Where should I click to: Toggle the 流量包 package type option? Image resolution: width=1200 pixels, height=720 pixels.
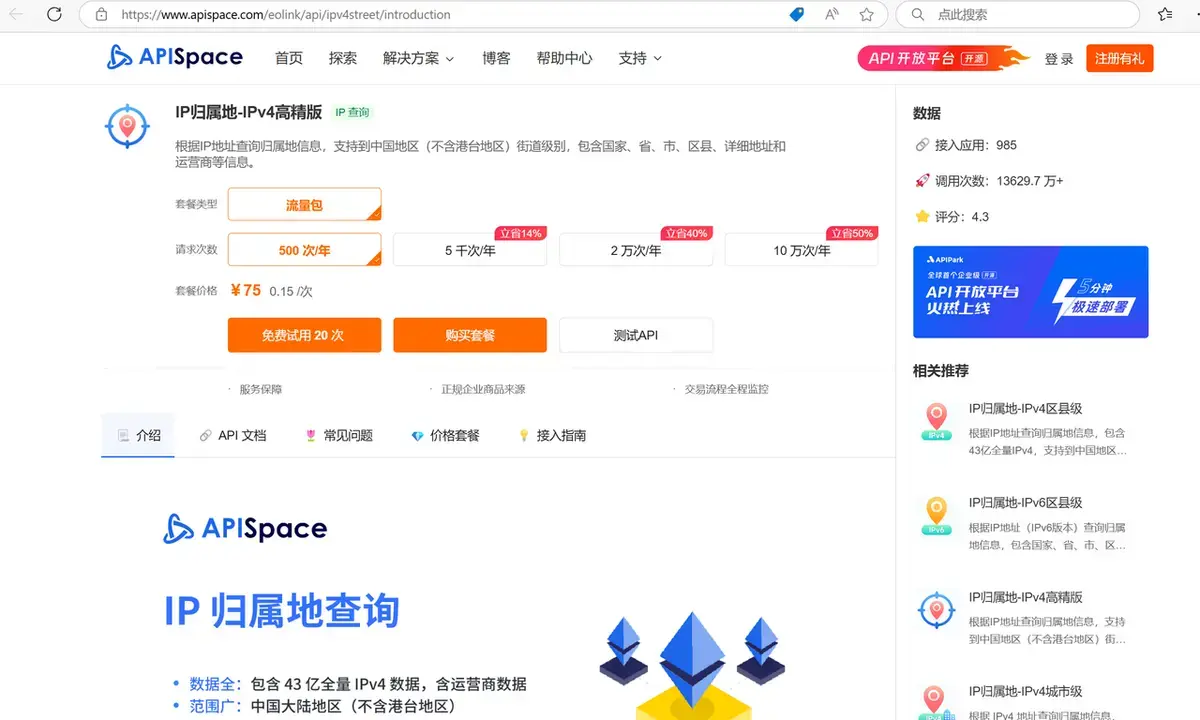tap(304, 204)
